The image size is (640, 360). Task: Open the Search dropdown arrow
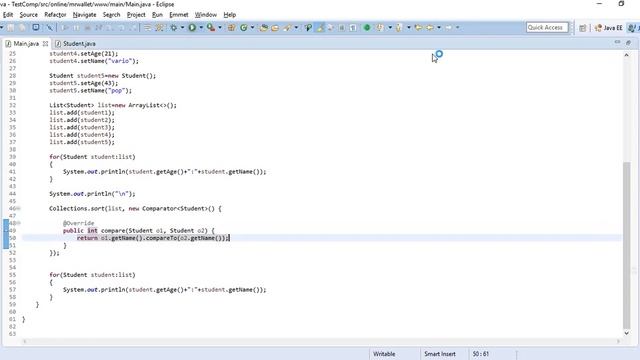pyautogui.click(x=296, y=27)
